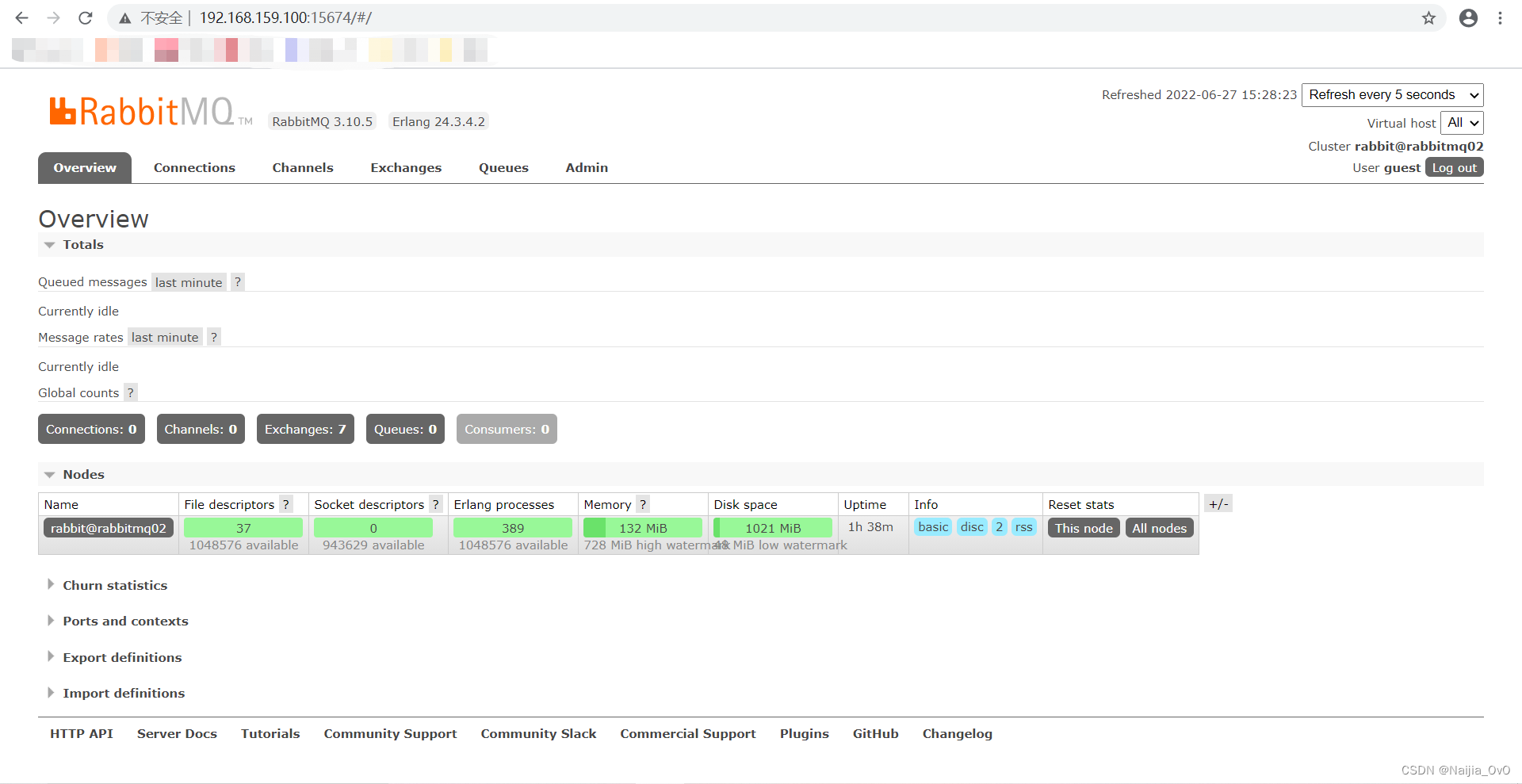Click Connections: 0 count button
This screenshot has height=784, width=1522.
pyautogui.click(x=91, y=429)
